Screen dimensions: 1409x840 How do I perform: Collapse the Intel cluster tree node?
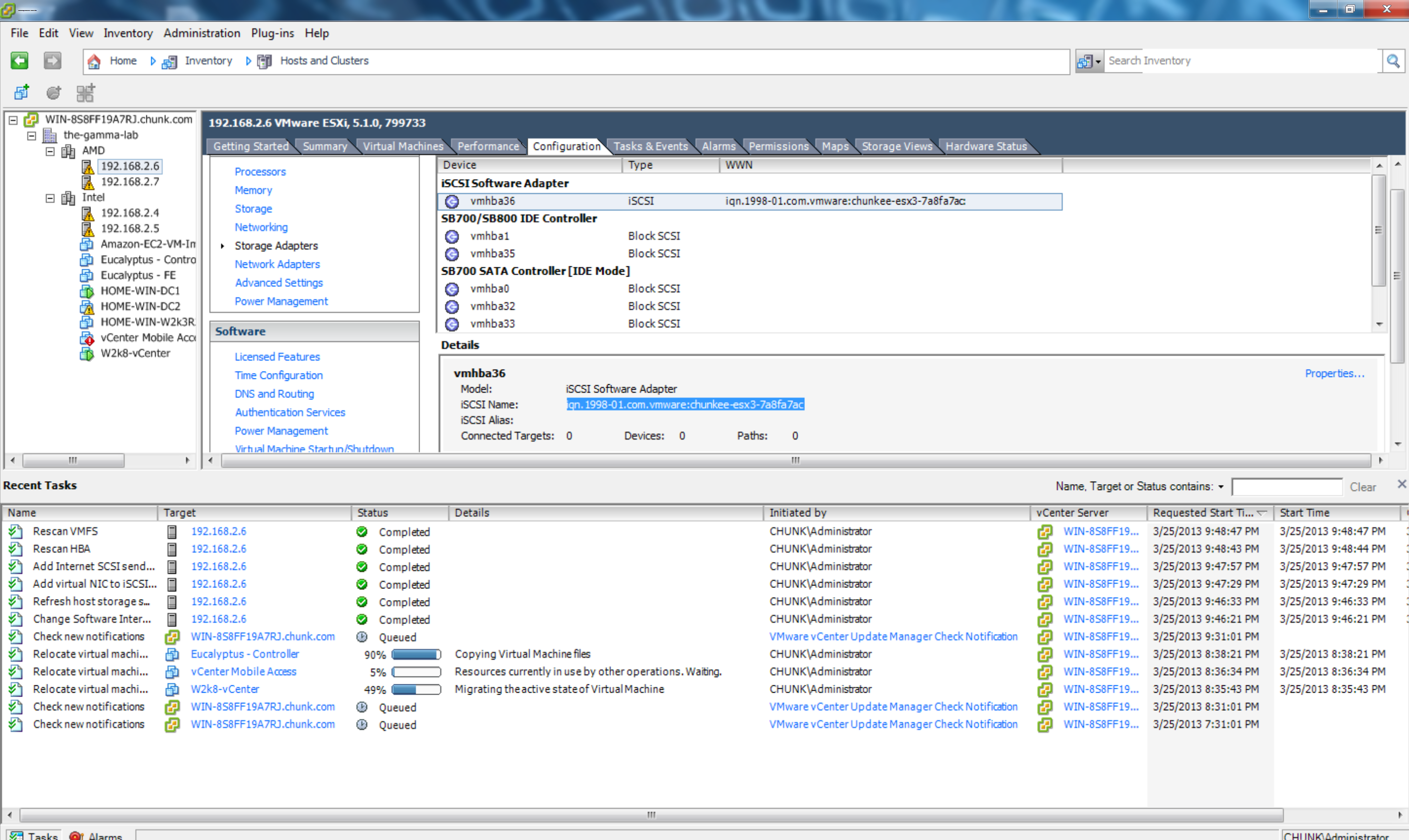(x=50, y=198)
